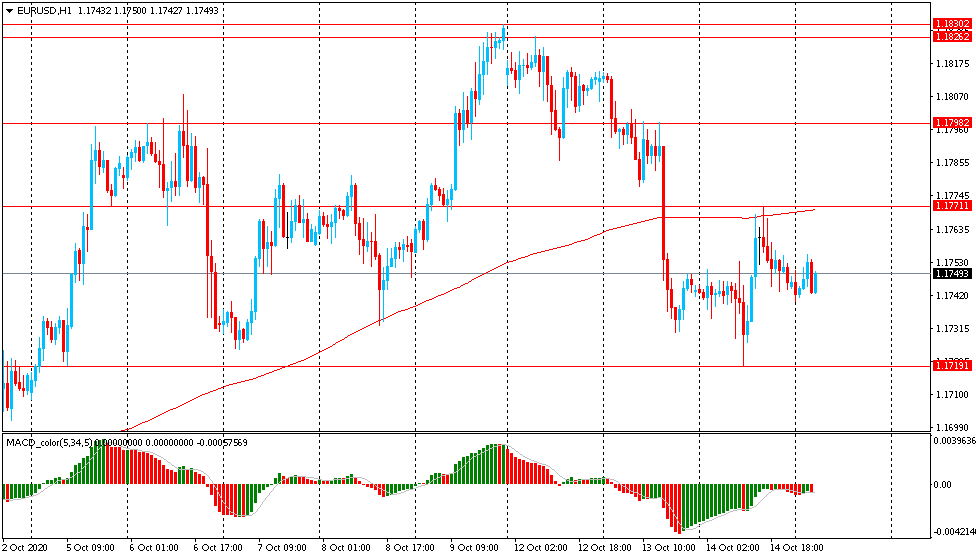Select the 1.17982 red price label
The image size is (976, 559).
pos(952,123)
